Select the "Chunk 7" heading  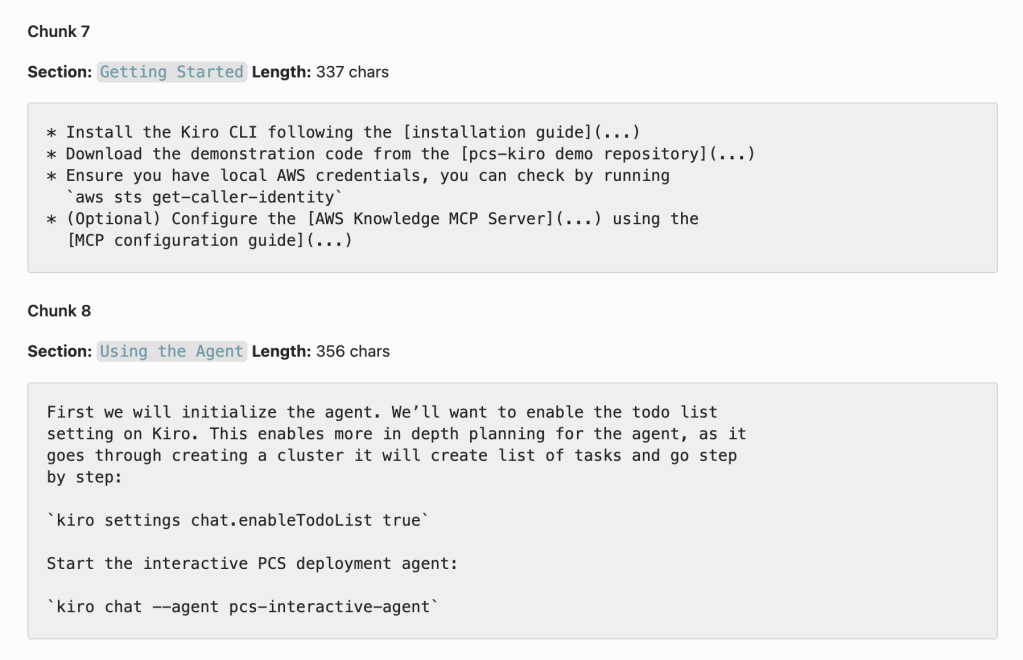tap(59, 32)
